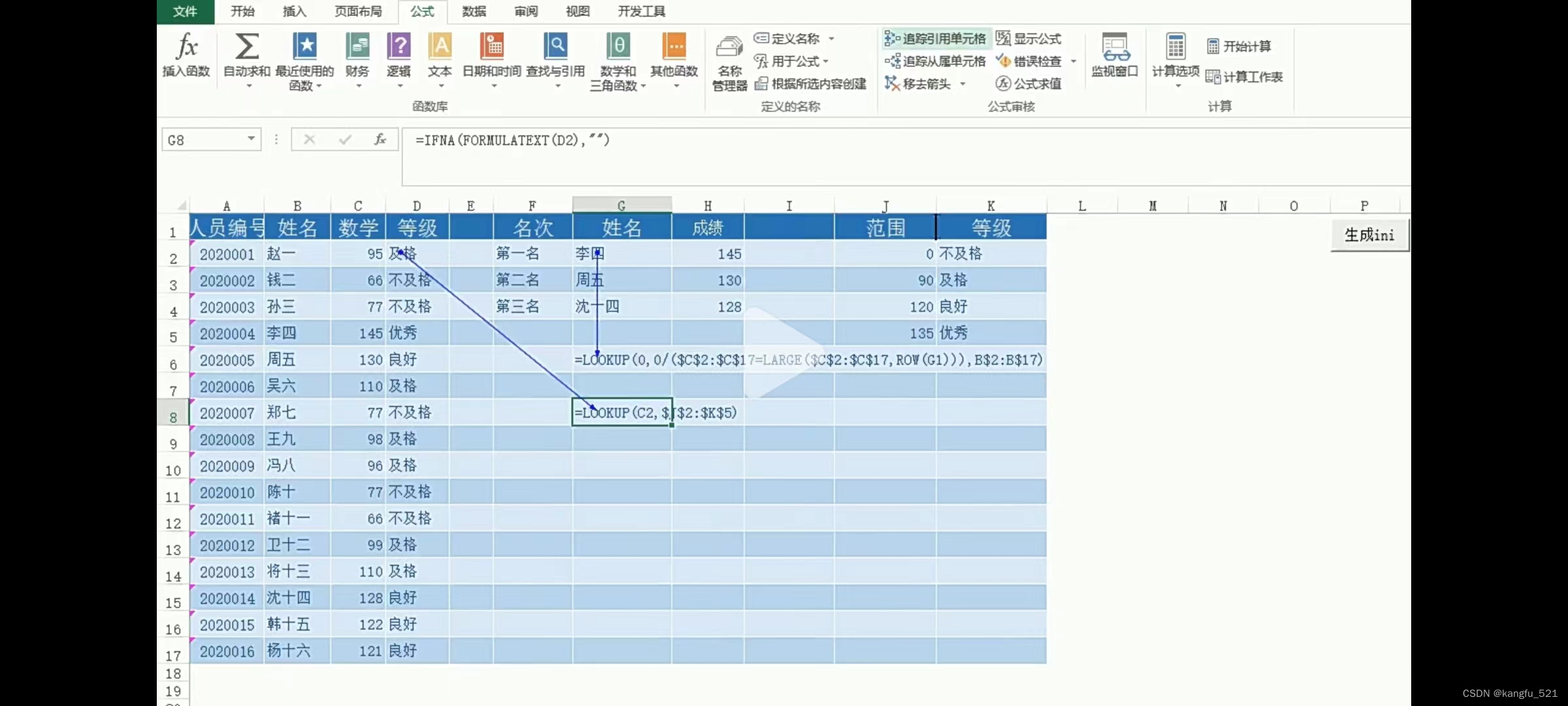The height and width of the screenshot is (706, 1568).
Task: Switch to the Developer (开发工具) tab
Action: click(x=642, y=11)
